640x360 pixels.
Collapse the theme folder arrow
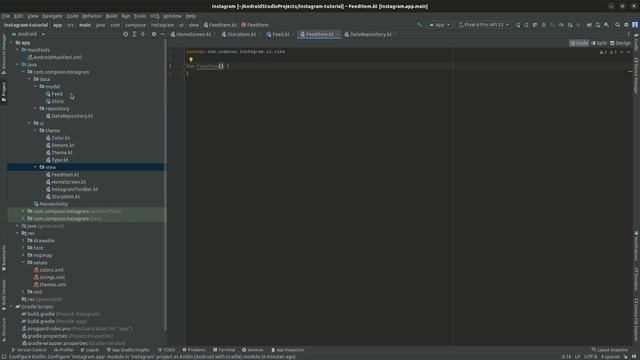point(36,131)
